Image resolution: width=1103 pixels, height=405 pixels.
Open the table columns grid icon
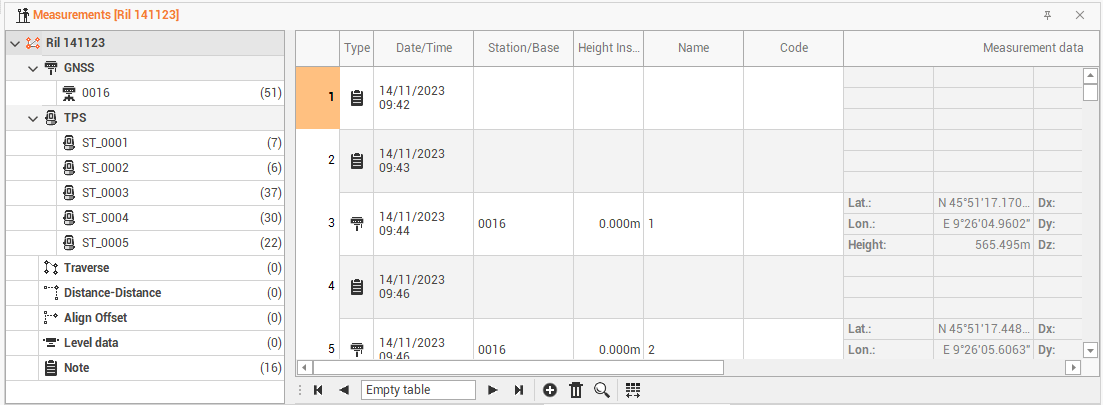[633, 390]
